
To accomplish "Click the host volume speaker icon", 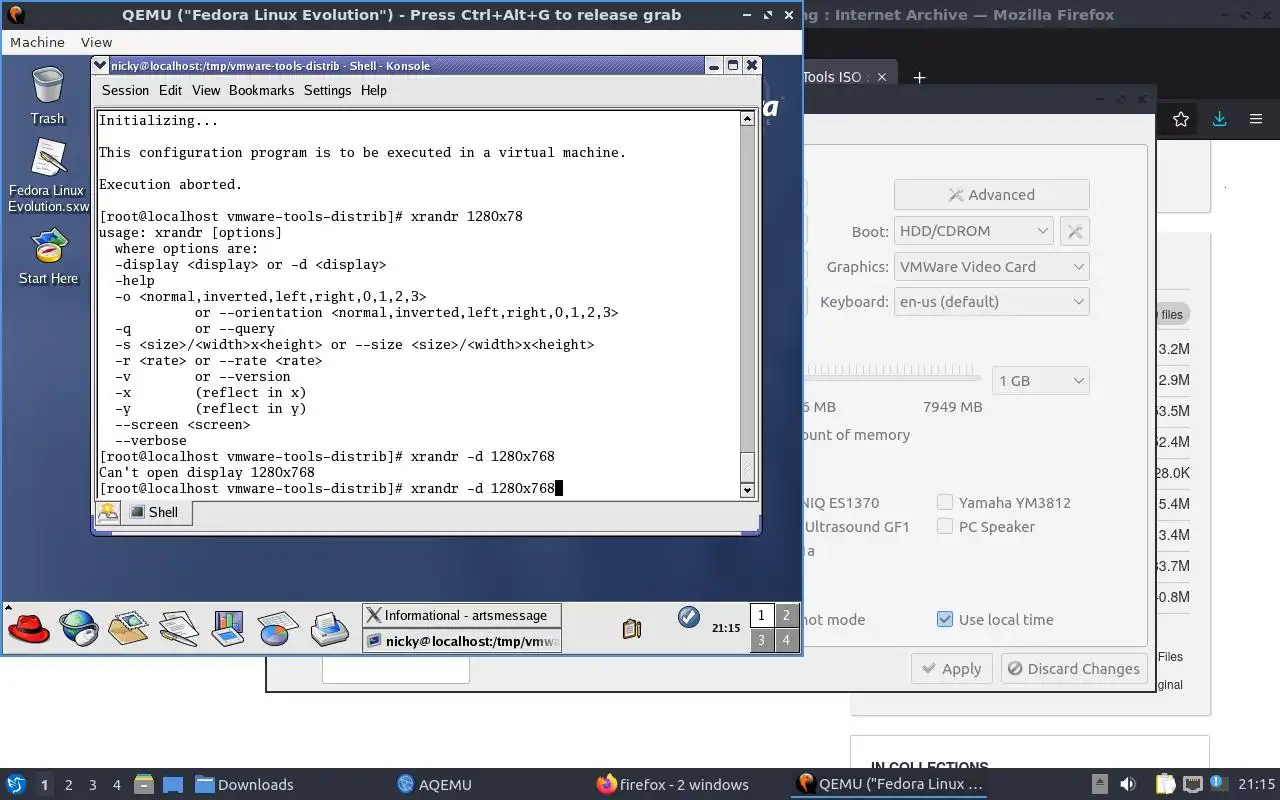I will 1128,784.
